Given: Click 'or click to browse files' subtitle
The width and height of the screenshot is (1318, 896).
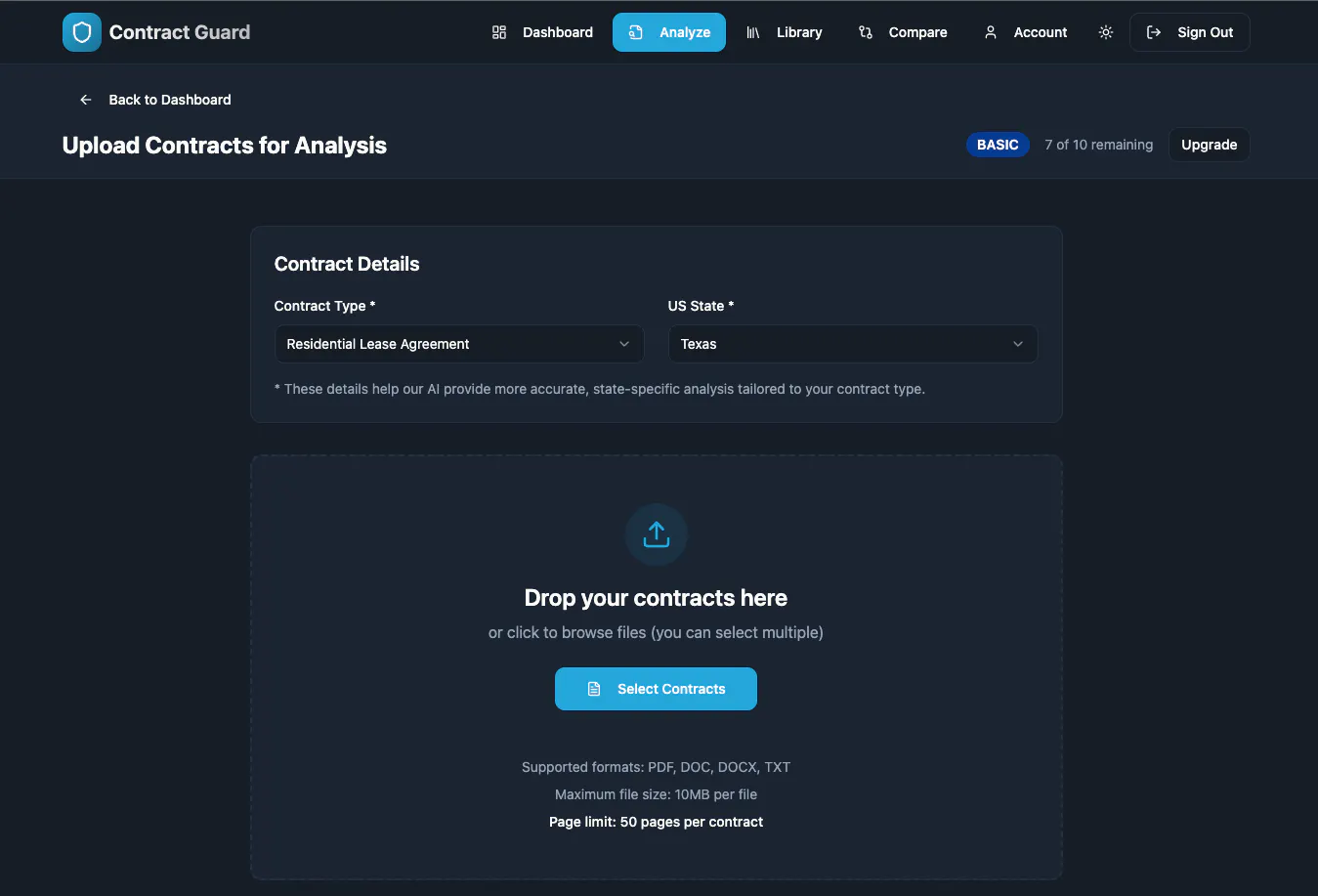Looking at the screenshot, I should pyautogui.click(x=657, y=632).
